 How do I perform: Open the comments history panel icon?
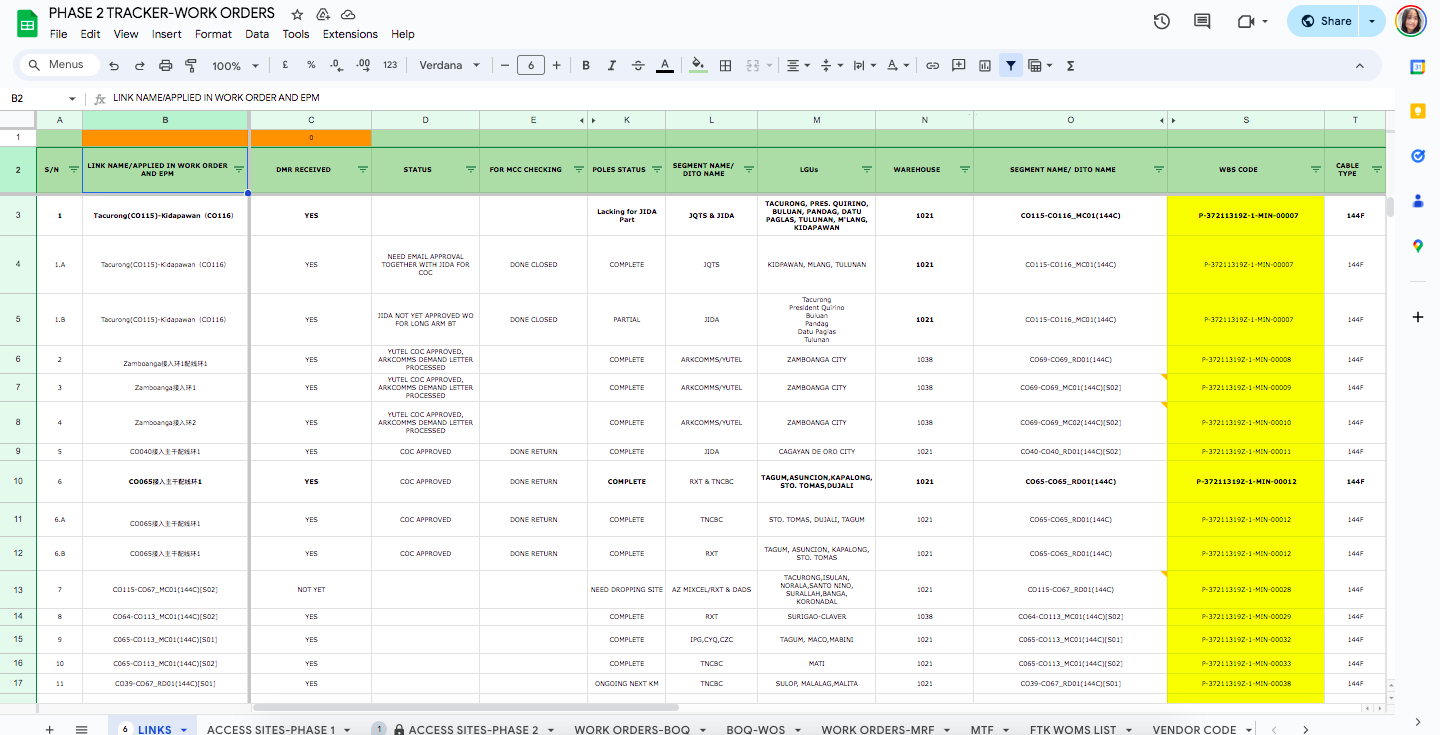click(x=1202, y=21)
